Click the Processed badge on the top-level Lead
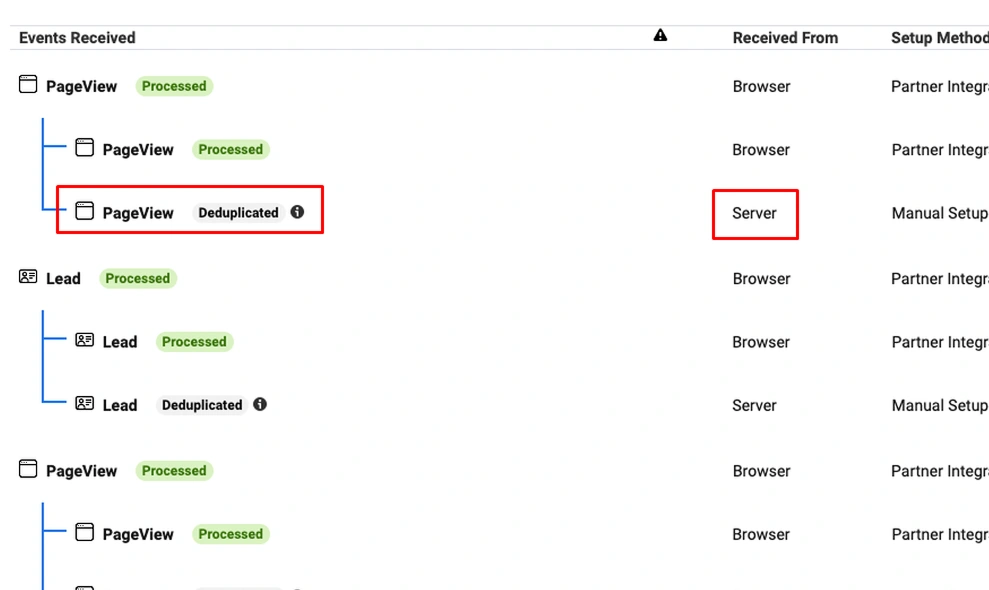 138,279
